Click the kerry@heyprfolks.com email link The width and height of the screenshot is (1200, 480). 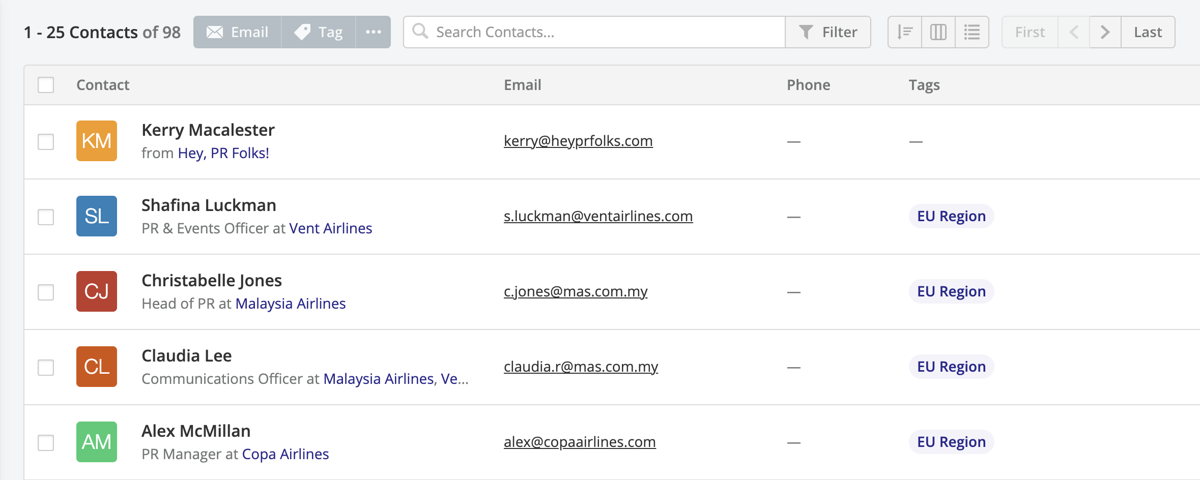tap(578, 141)
